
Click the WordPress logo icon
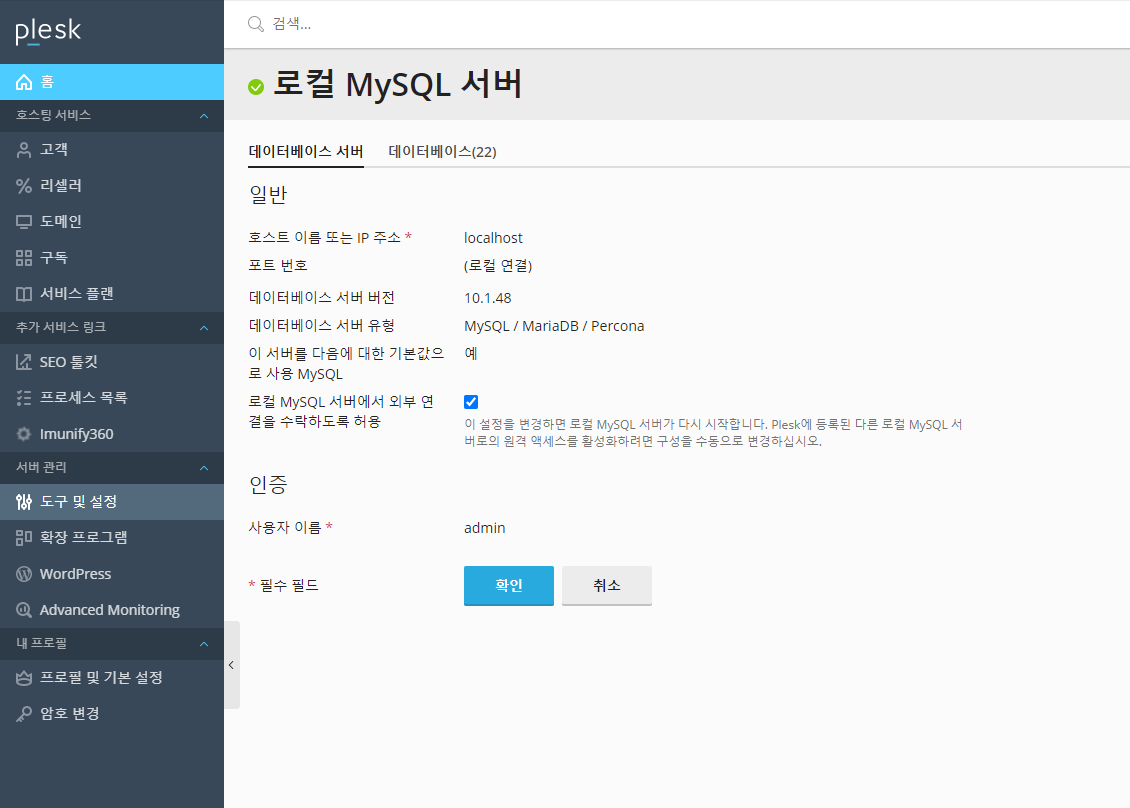[24, 574]
